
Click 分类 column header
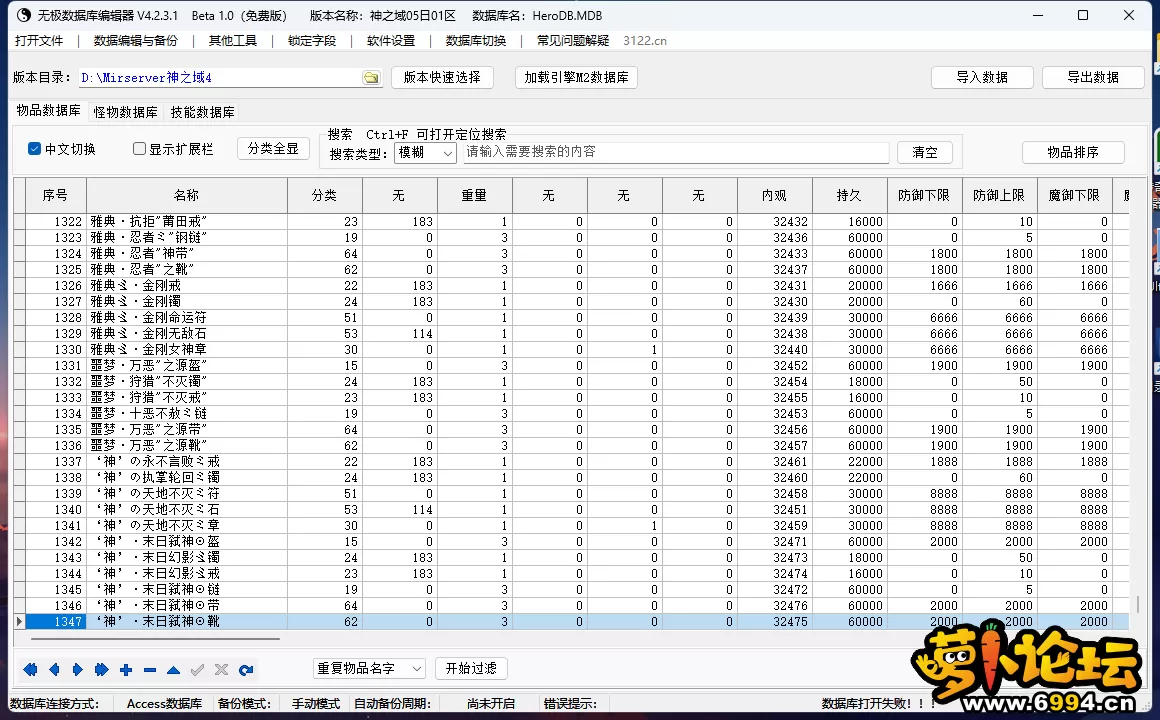(x=325, y=195)
